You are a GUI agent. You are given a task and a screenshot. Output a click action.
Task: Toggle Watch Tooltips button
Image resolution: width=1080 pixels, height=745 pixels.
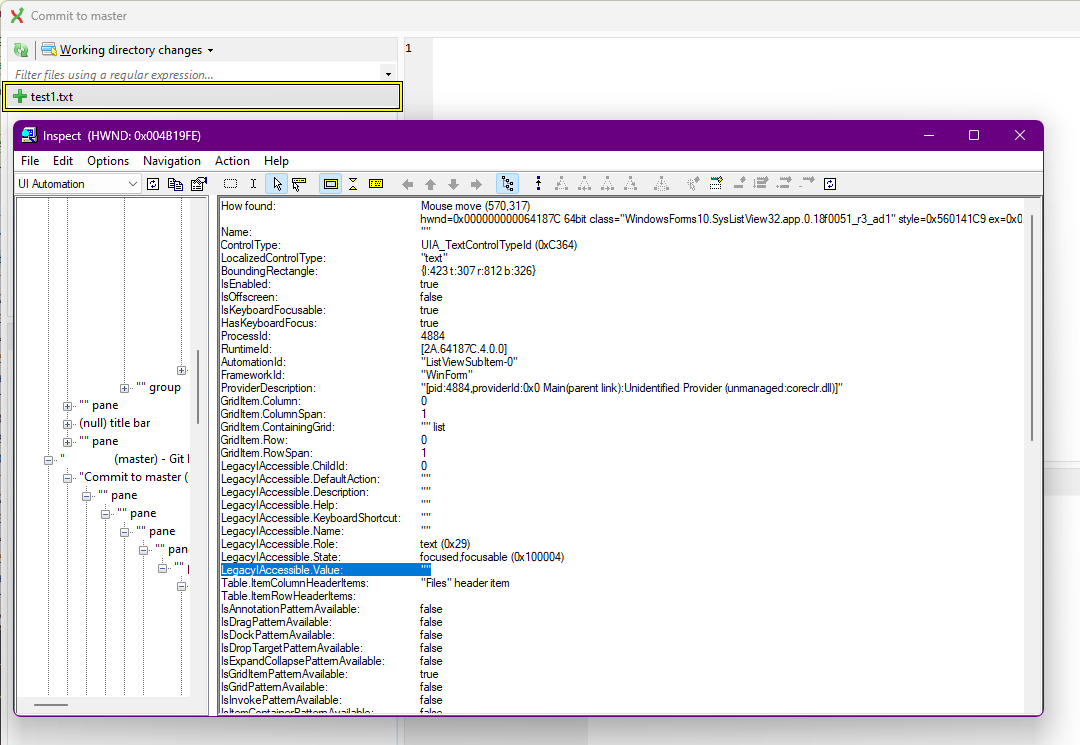click(299, 184)
